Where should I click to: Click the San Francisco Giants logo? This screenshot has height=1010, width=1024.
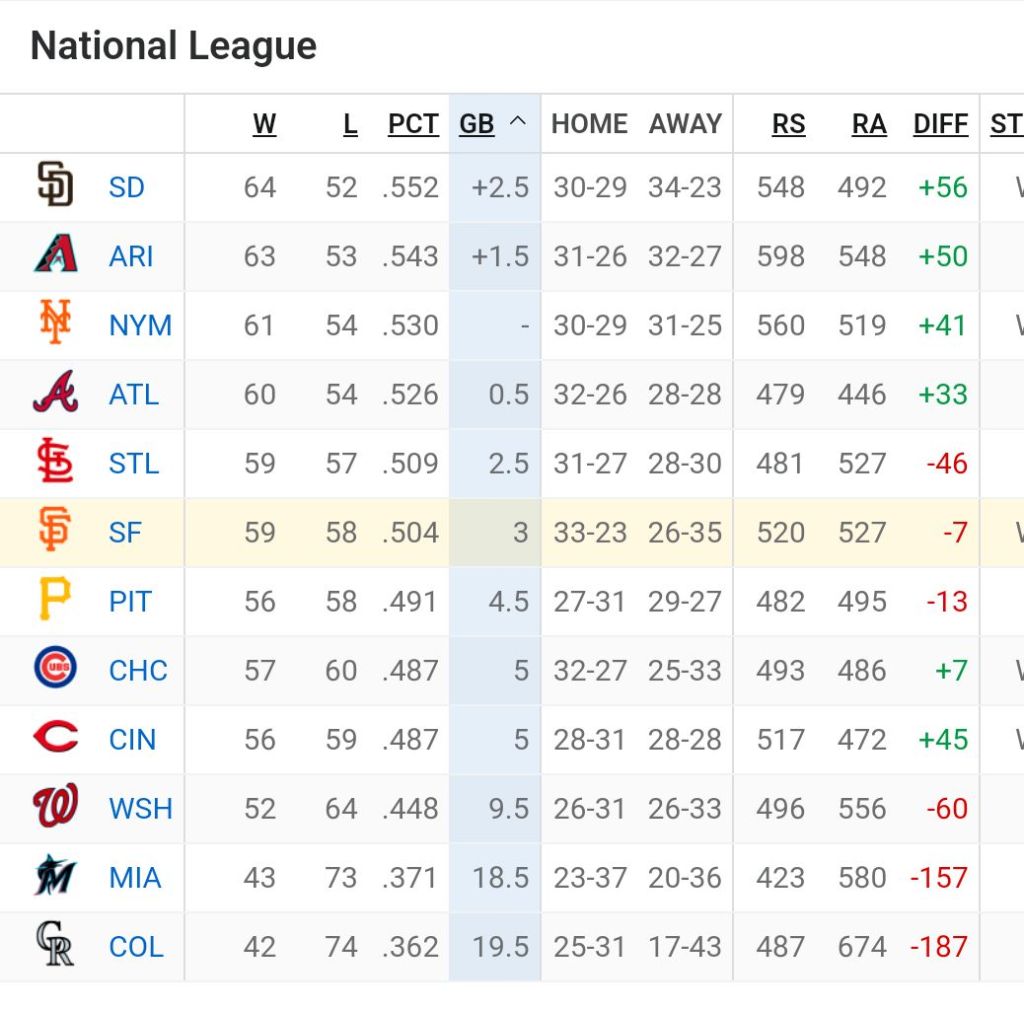pyautogui.click(x=55, y=531)
